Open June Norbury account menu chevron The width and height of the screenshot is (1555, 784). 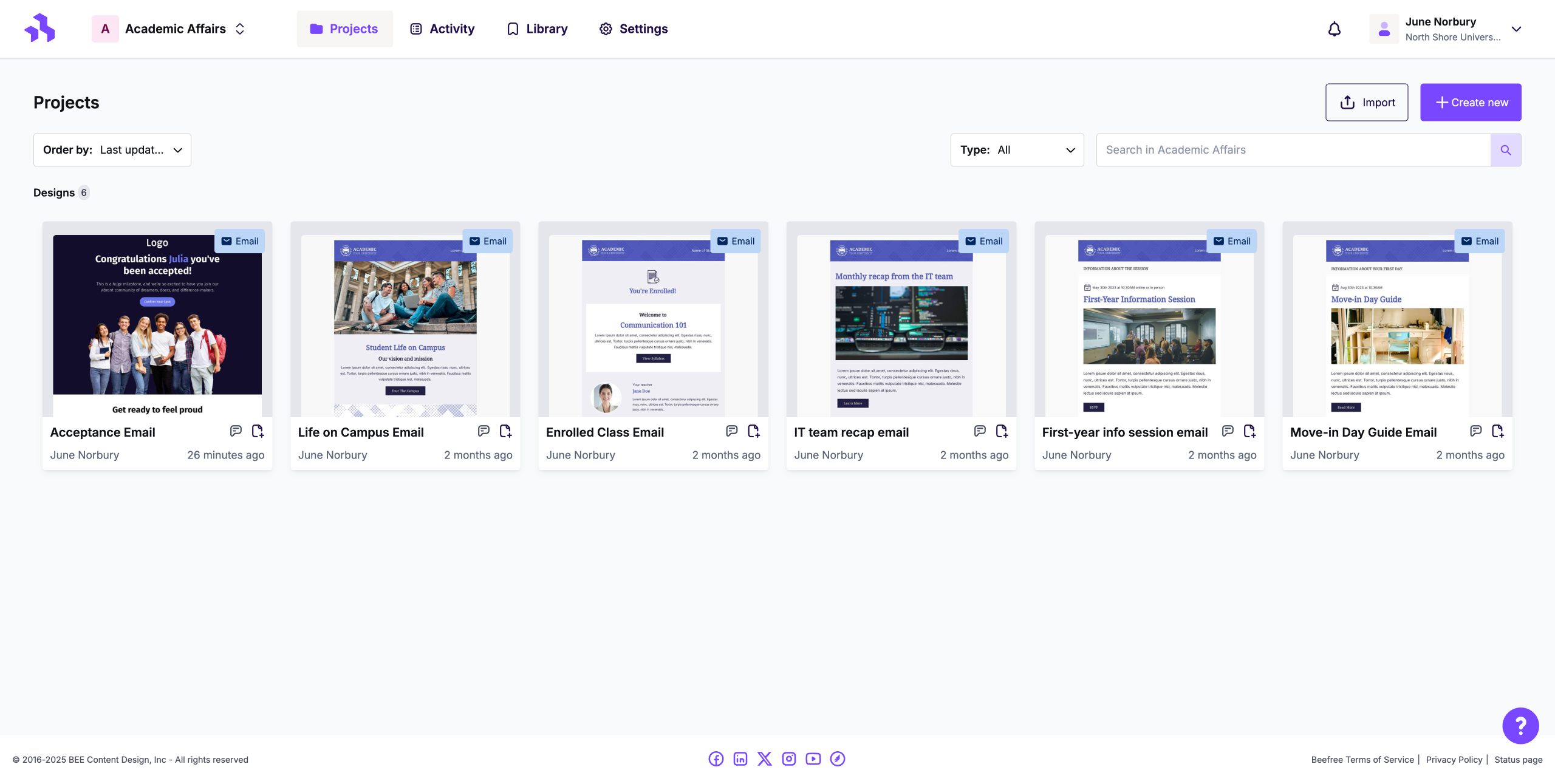1516,29
